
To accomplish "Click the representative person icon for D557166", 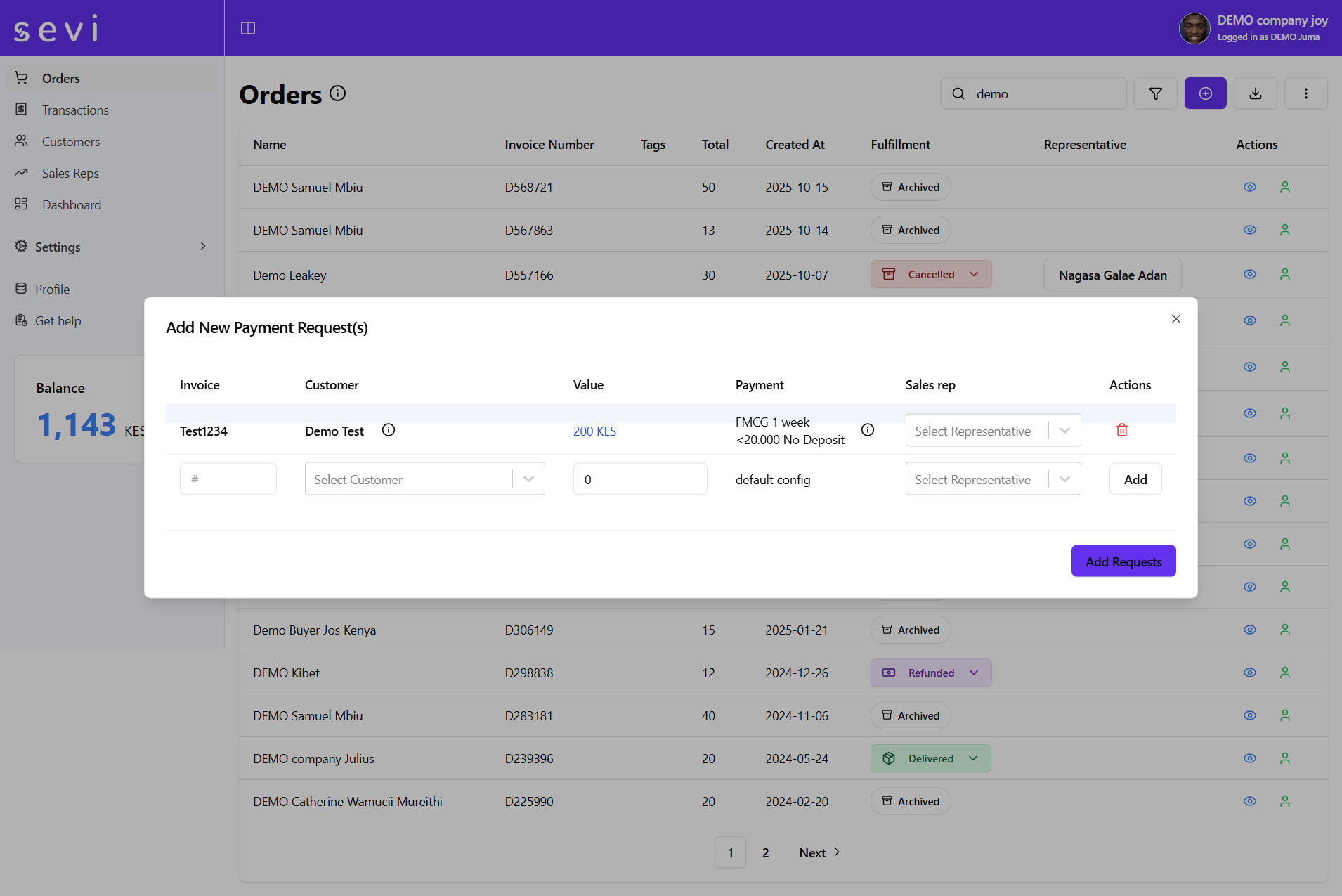I will 1284,274.
